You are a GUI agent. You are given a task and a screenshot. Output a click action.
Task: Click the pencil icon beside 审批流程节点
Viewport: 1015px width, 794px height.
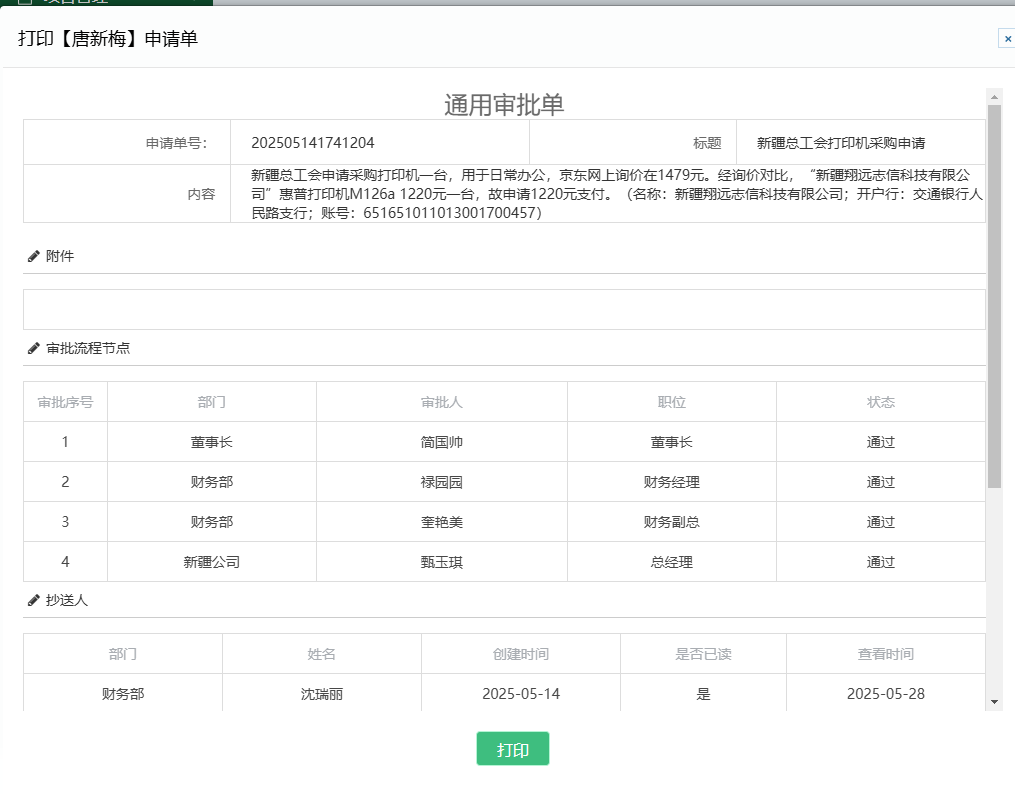click(x=33, y=348)
